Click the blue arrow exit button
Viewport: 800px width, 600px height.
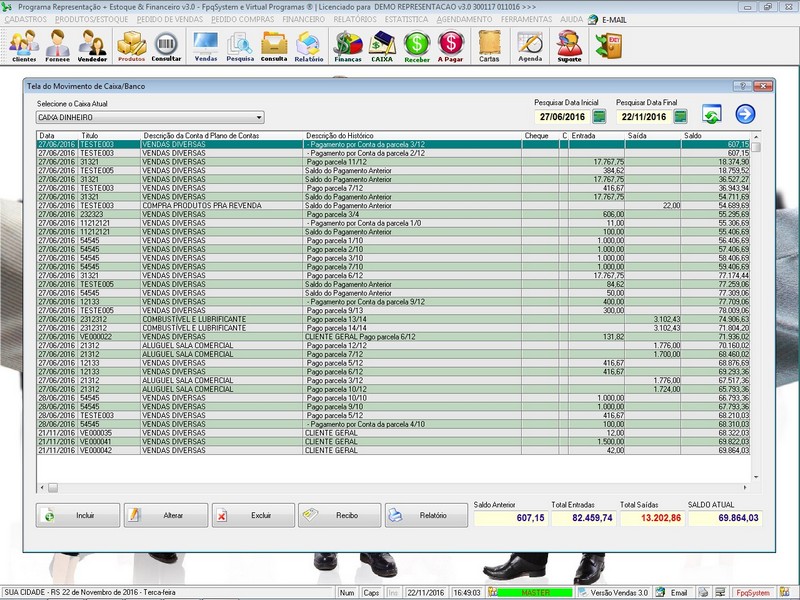(745, 115)
